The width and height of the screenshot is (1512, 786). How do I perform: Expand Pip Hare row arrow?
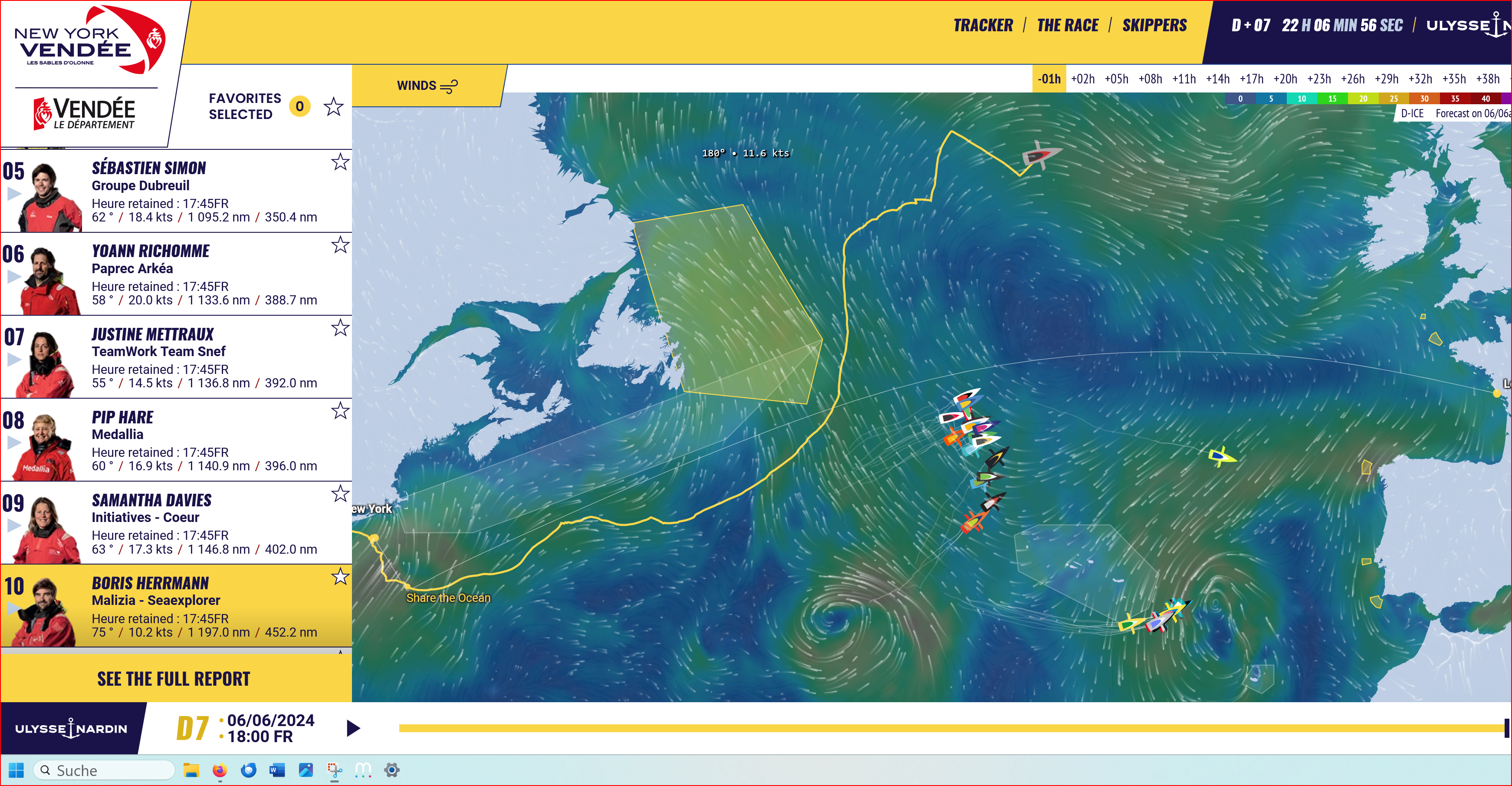coord(14,443)
